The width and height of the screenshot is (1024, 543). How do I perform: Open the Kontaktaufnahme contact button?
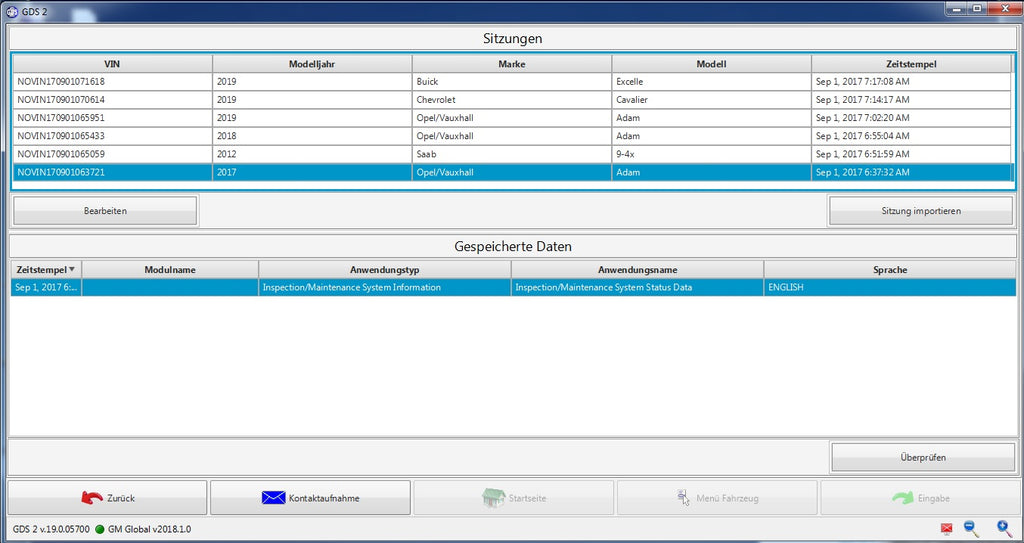coord(310,498)
